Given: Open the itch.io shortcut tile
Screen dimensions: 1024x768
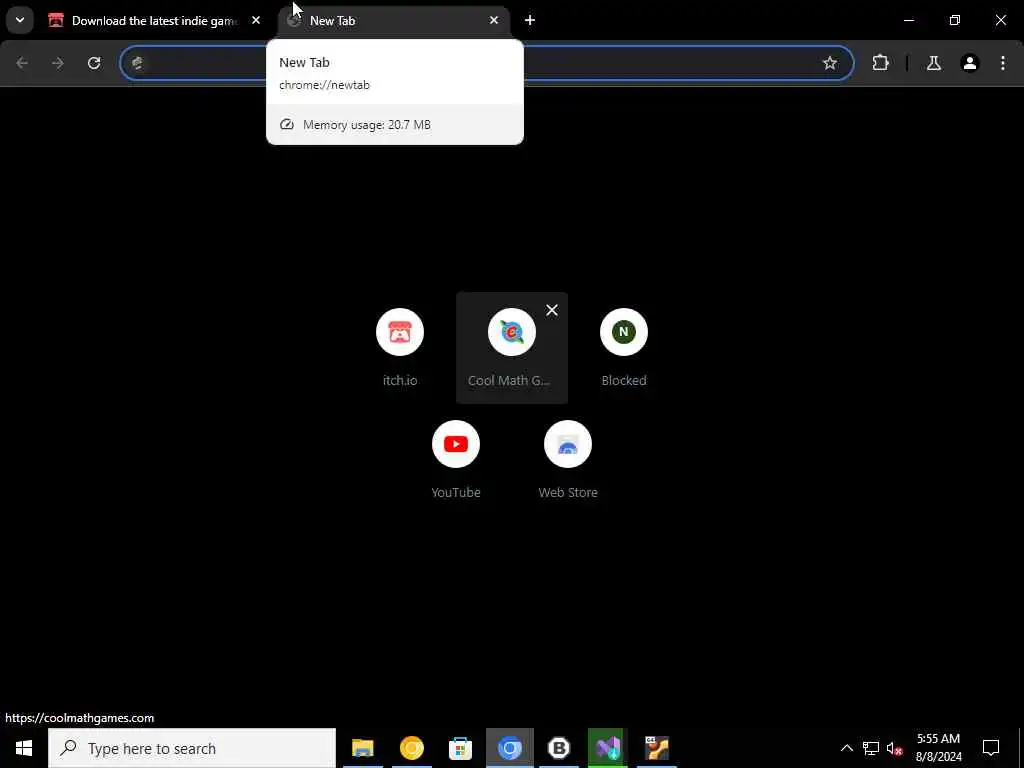Looking at the screenshot, I should [x=400, y=347].
